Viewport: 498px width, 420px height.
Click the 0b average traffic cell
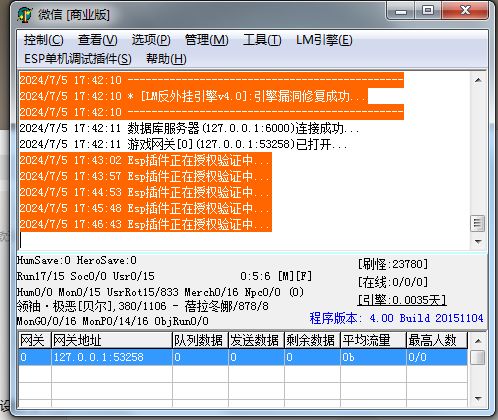373,357
